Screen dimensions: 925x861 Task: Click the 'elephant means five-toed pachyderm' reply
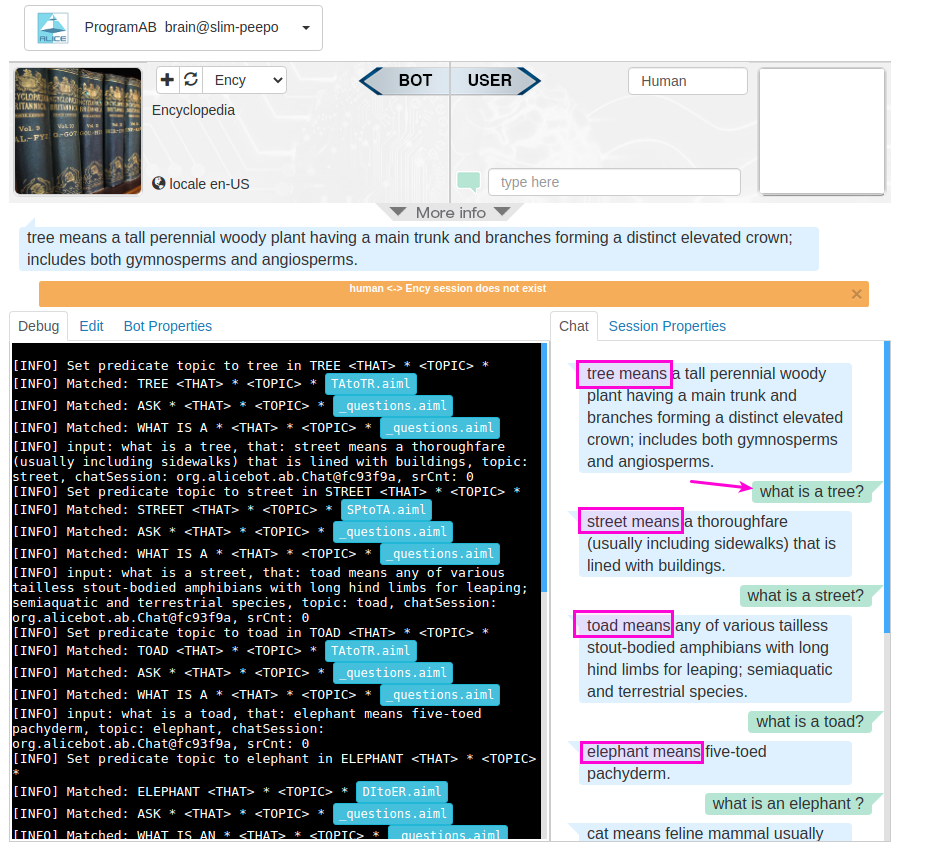tap(715, 763)
